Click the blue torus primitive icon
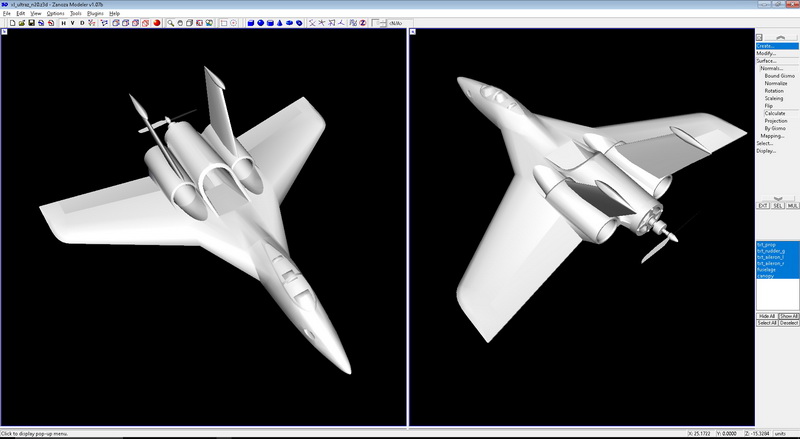Image resolution: width=800 pixels, height=439 pixels. point(289,23)
